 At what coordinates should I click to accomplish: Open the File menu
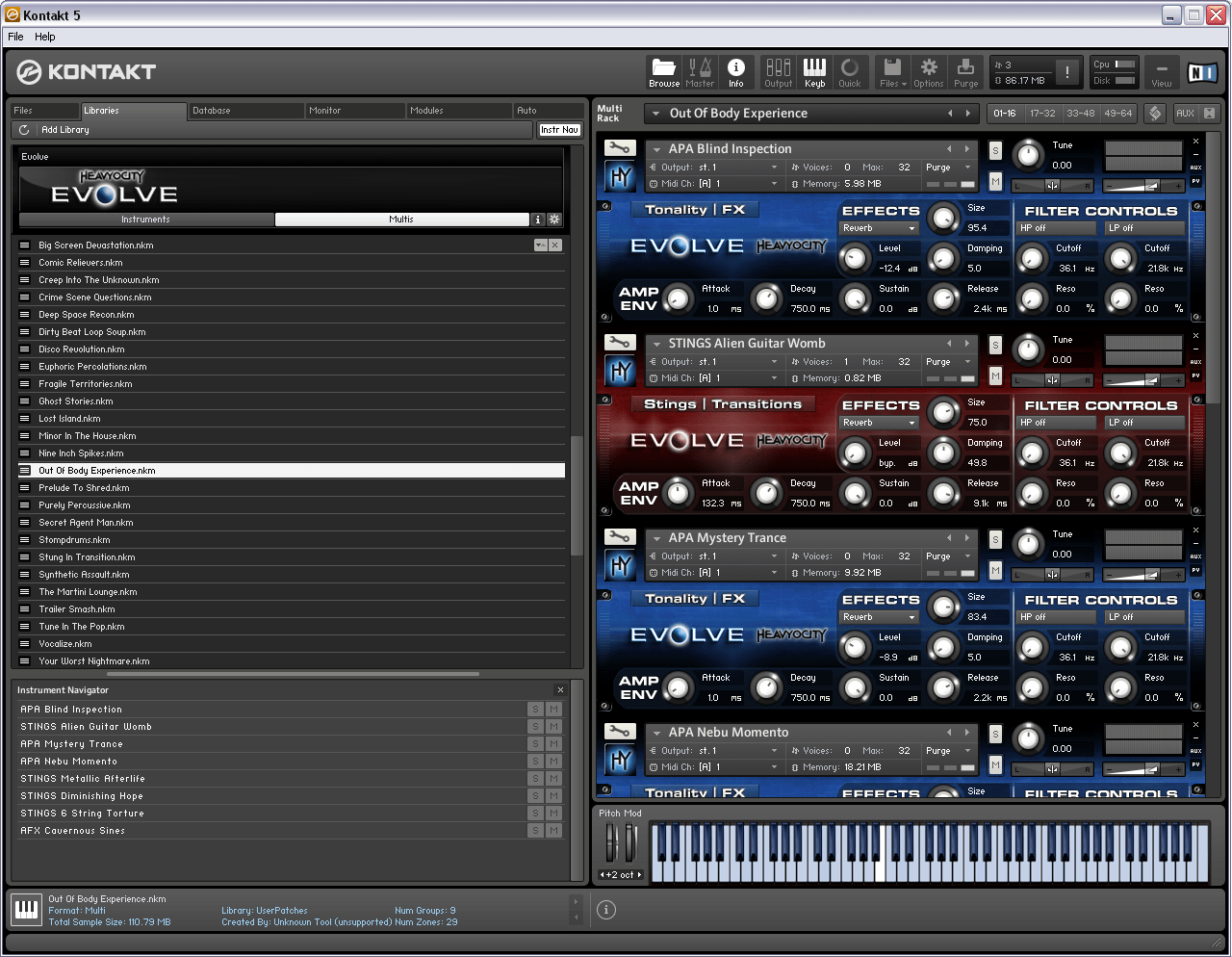click(15, 37)
